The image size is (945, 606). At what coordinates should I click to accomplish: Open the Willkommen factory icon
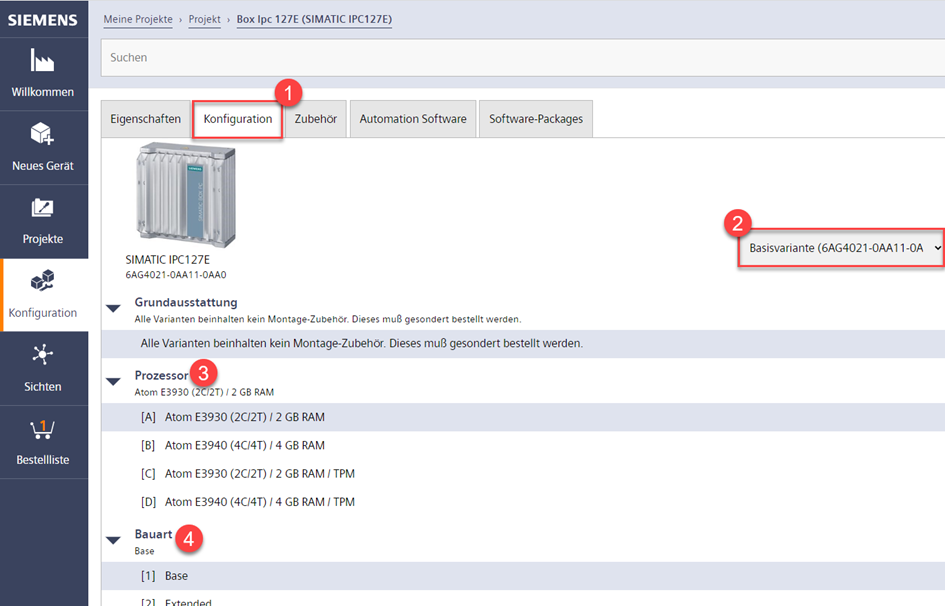(x=42, y=60)
